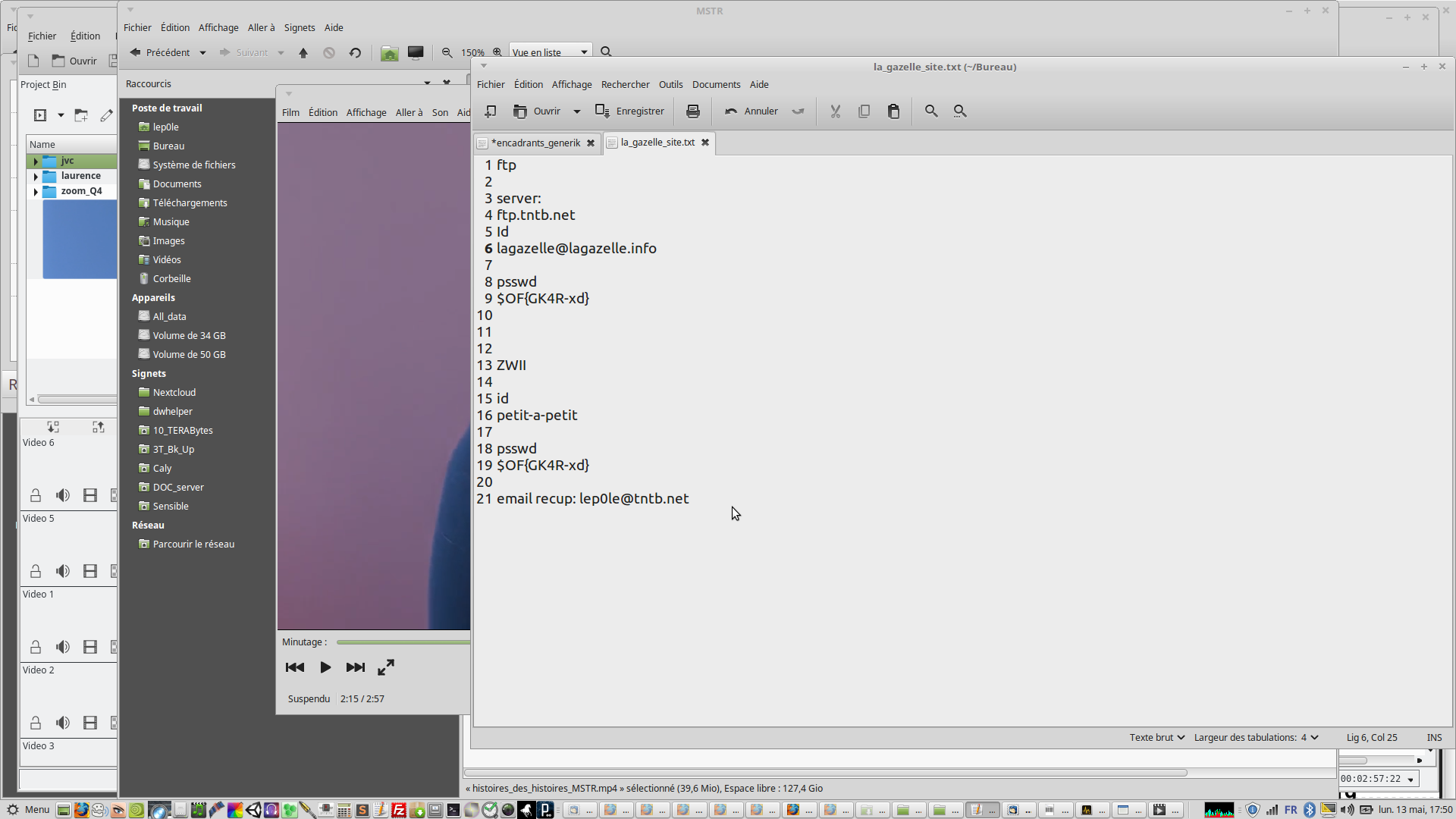This screenshot has width=1456, height=819.
Task: Toggle lock on Video 6 track
Action: 36,495
